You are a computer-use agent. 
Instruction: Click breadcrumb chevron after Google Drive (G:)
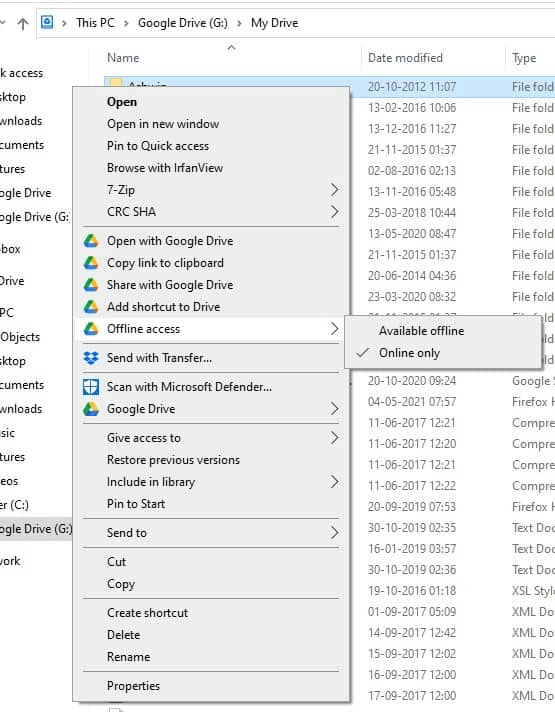coord(239,23)
